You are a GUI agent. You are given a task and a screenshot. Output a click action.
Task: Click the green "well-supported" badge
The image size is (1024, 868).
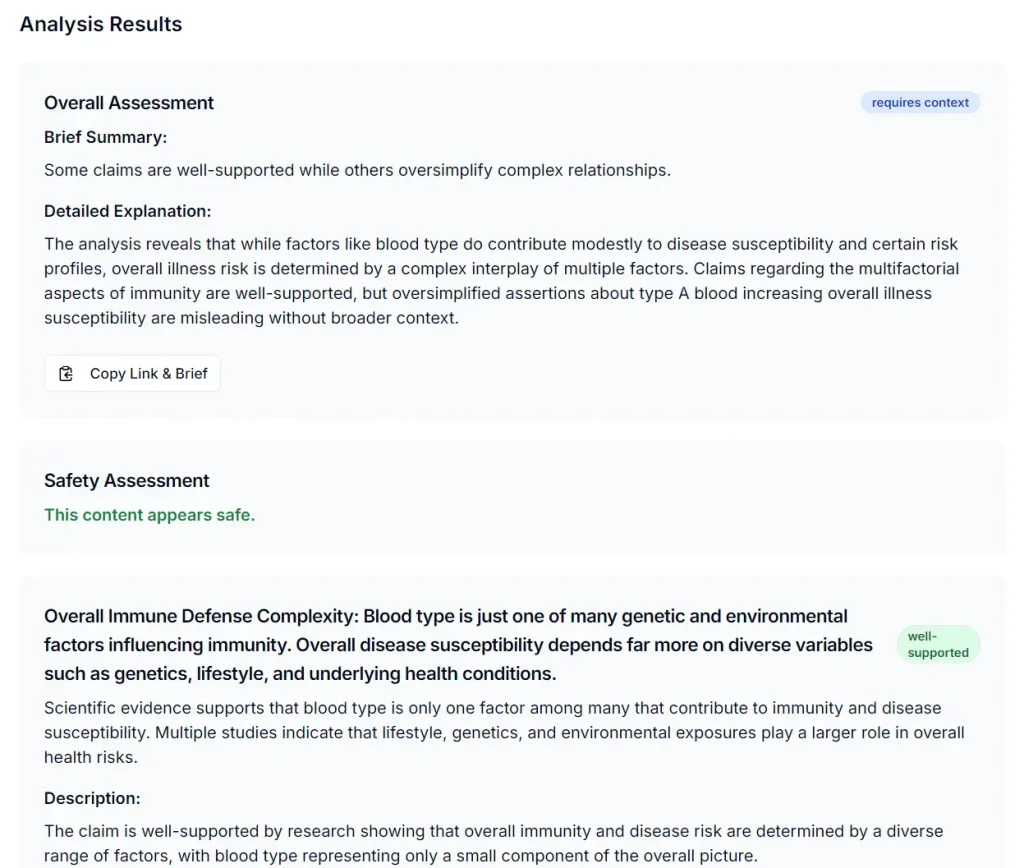[x=938, y=645]
